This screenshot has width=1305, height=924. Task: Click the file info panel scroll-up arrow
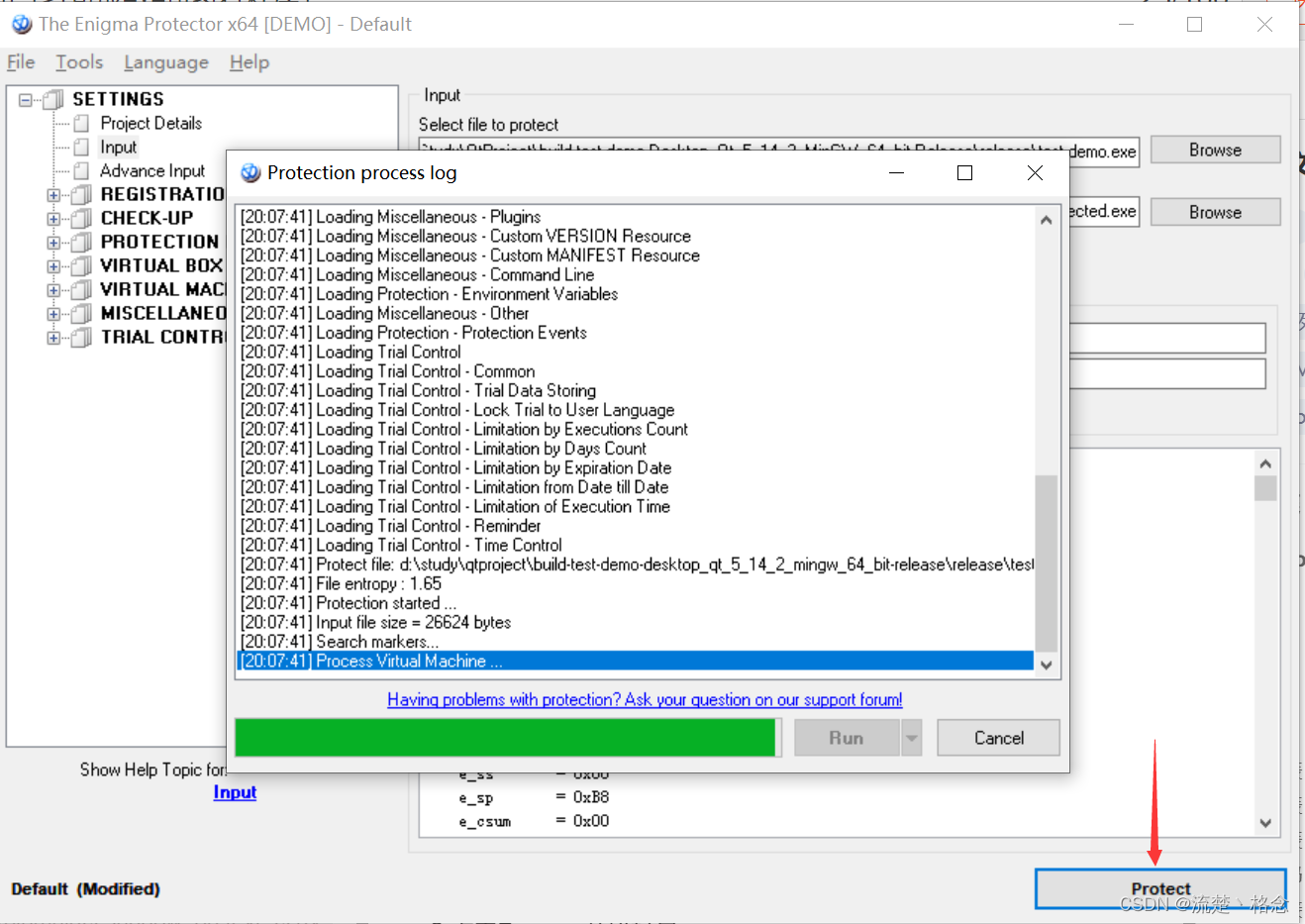point(1265,463)
